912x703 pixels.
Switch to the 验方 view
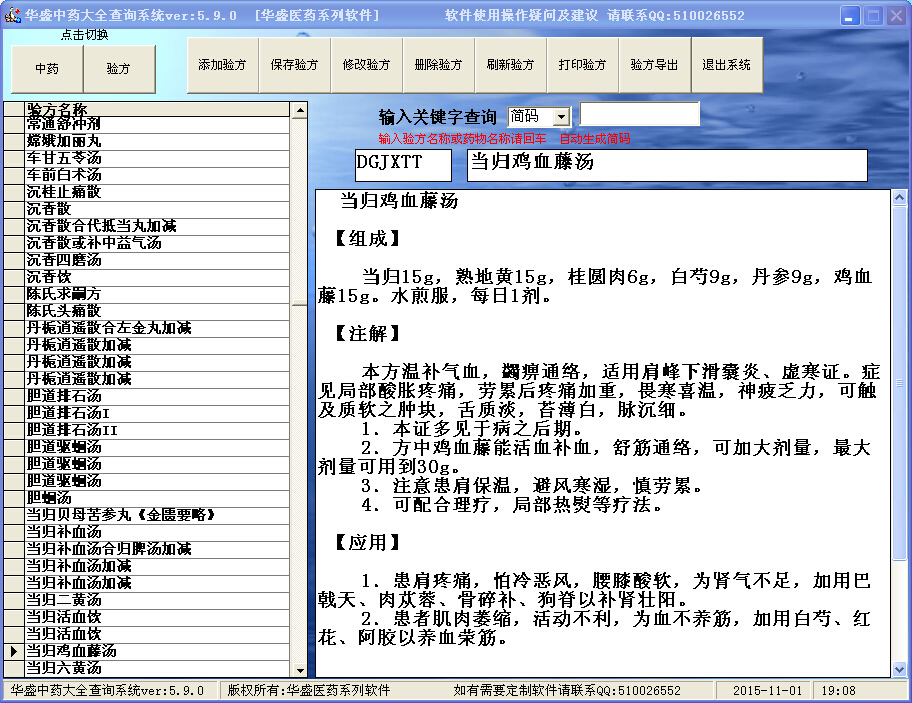119,69
